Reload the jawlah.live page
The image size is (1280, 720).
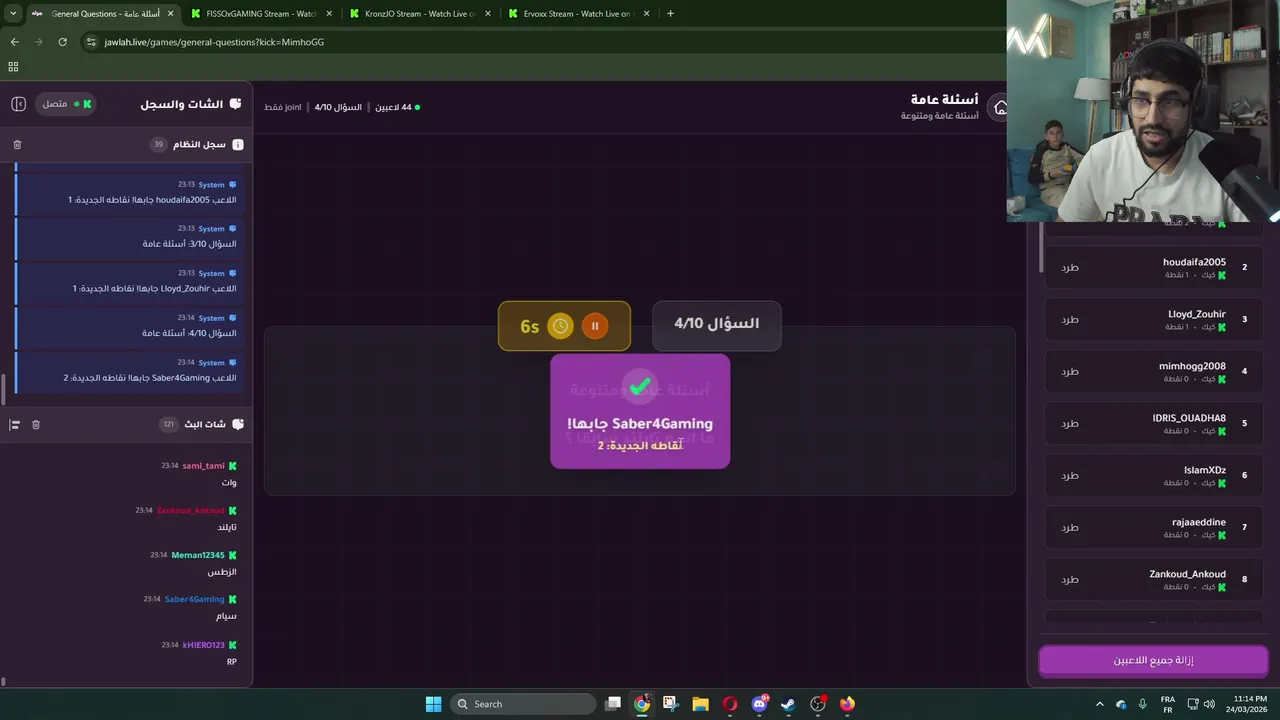pos(62,42)
